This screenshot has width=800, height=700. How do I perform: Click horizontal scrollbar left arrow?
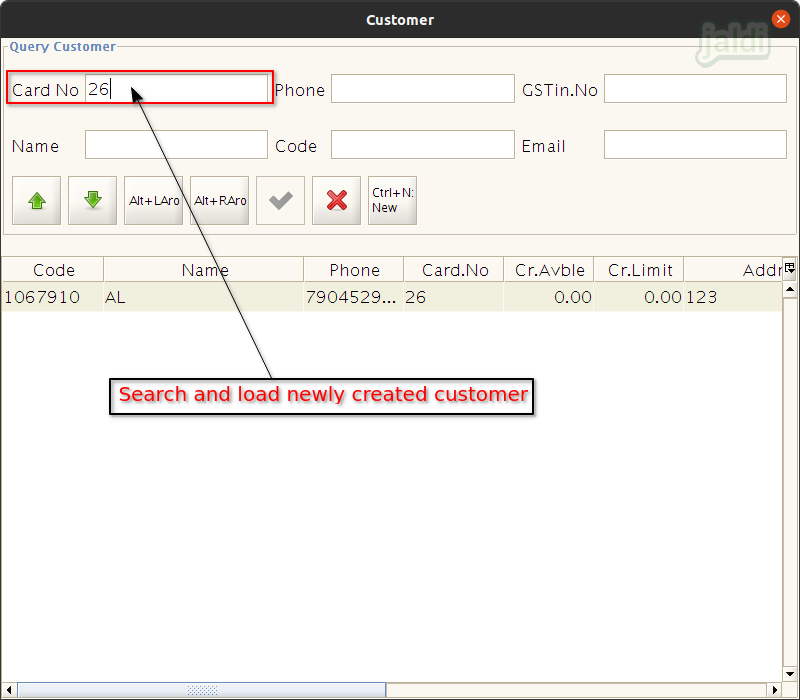[x=9, y=690]
